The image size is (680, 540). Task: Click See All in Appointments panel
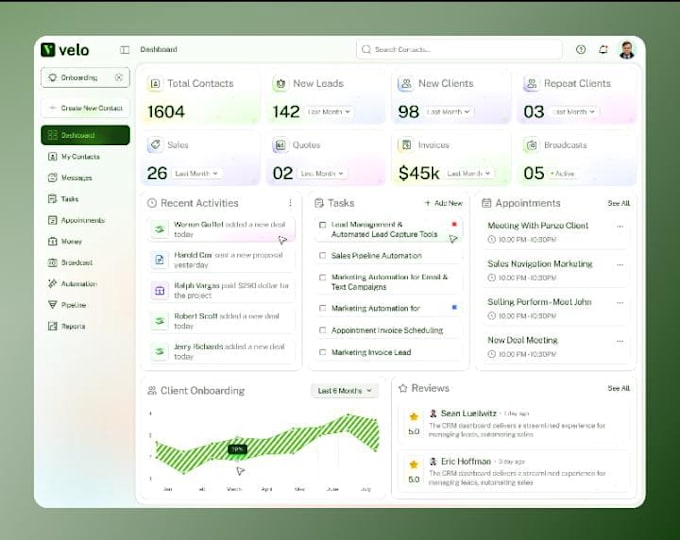click(619, 203)
